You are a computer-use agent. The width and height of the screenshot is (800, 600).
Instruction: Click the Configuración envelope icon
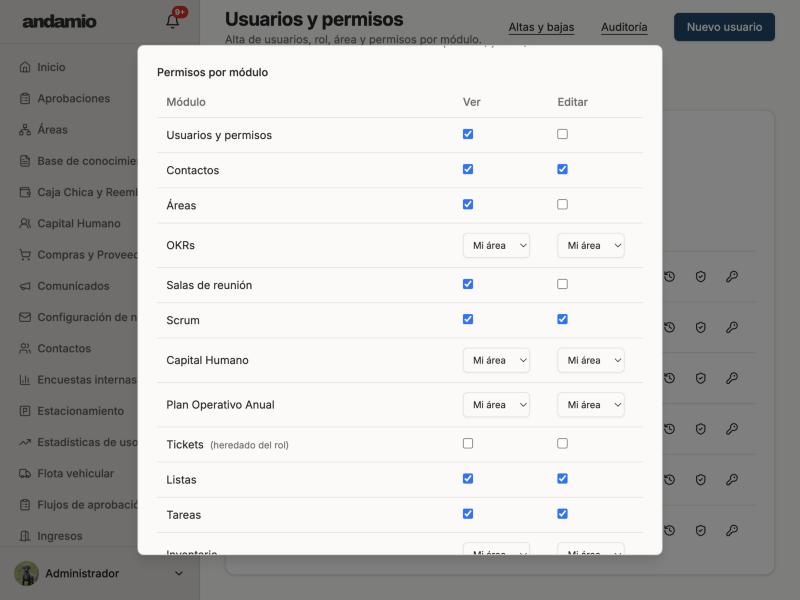click(x=24, y=317)
